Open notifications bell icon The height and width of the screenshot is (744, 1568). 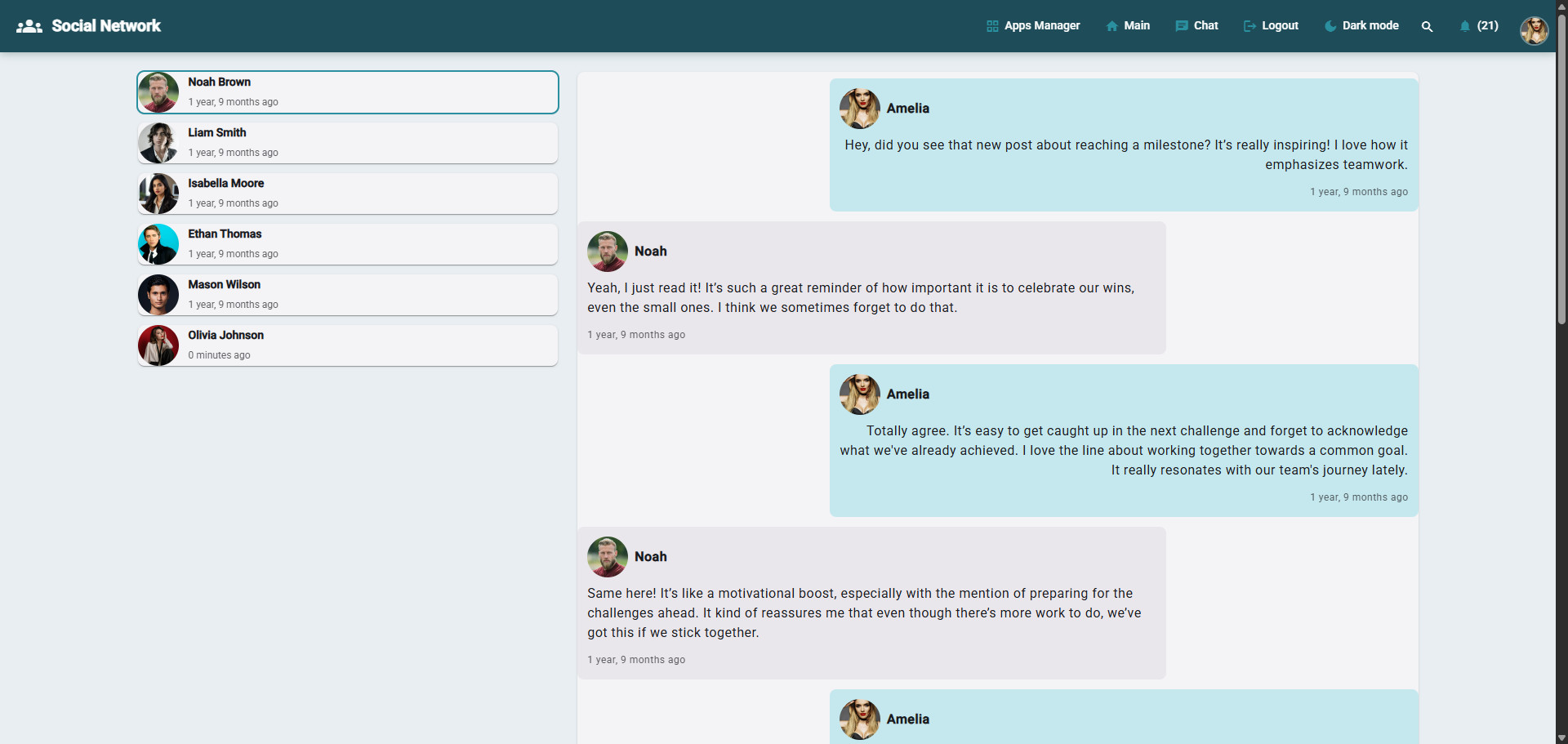(1465, 26)
